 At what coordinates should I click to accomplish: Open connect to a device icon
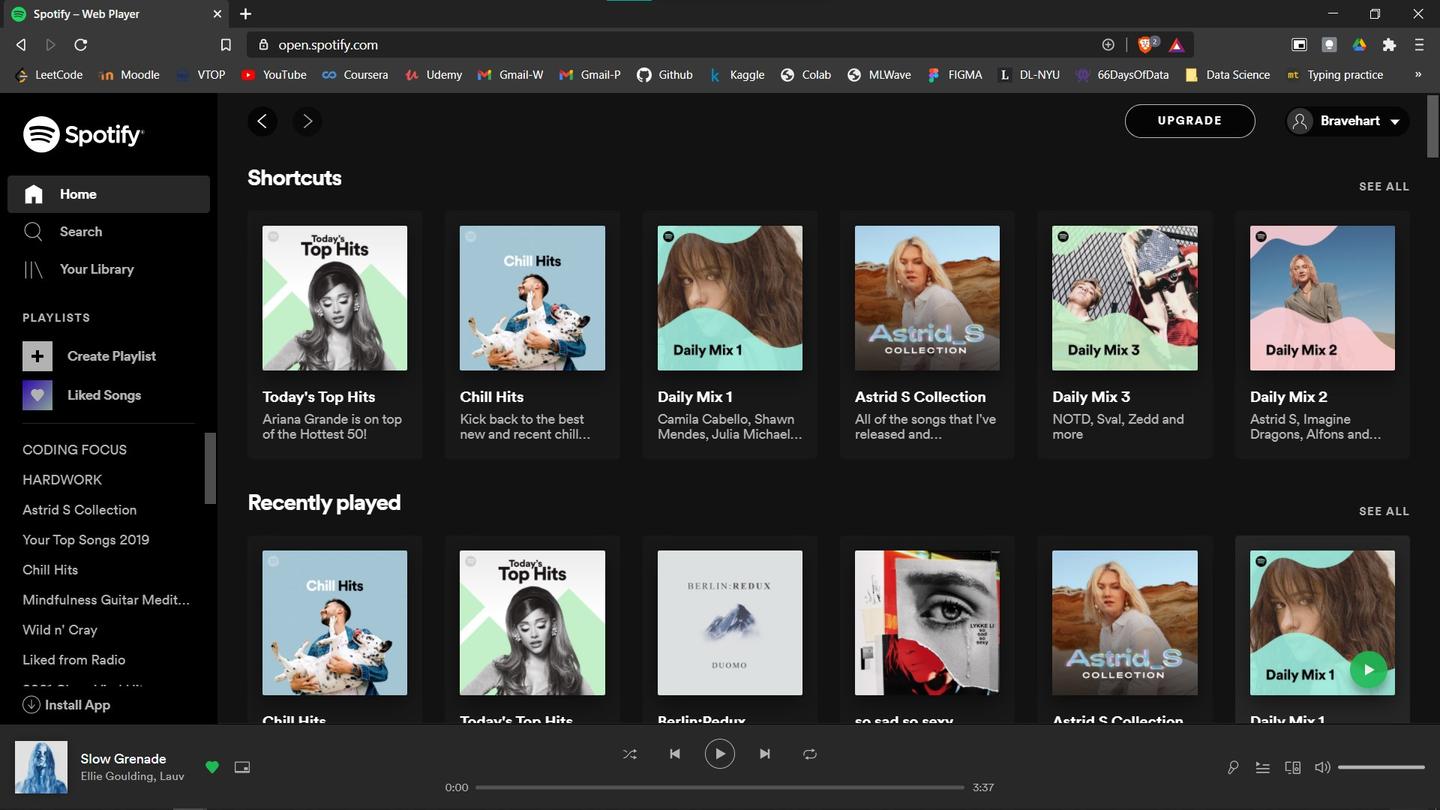(x=1293, y=768)
